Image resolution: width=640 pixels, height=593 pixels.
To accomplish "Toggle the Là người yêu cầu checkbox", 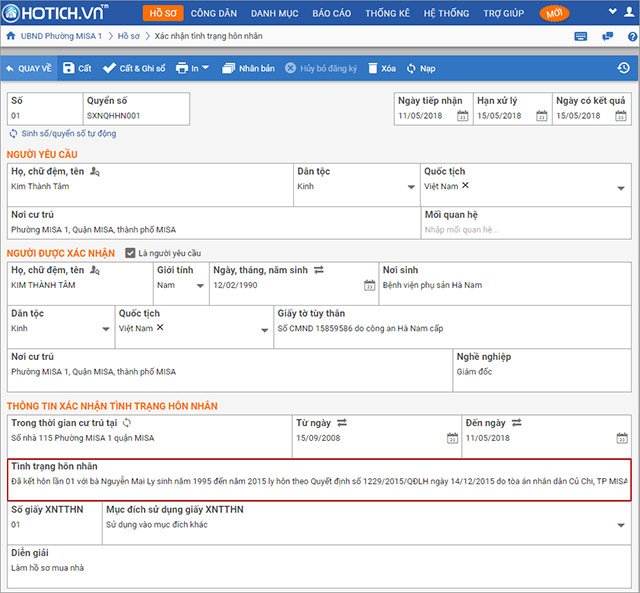I will 130,253.
